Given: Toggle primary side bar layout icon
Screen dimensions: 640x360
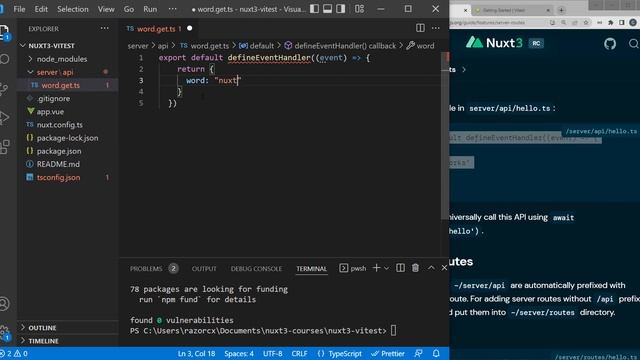Looking at the screenshot, I should [x=314, y=9].
